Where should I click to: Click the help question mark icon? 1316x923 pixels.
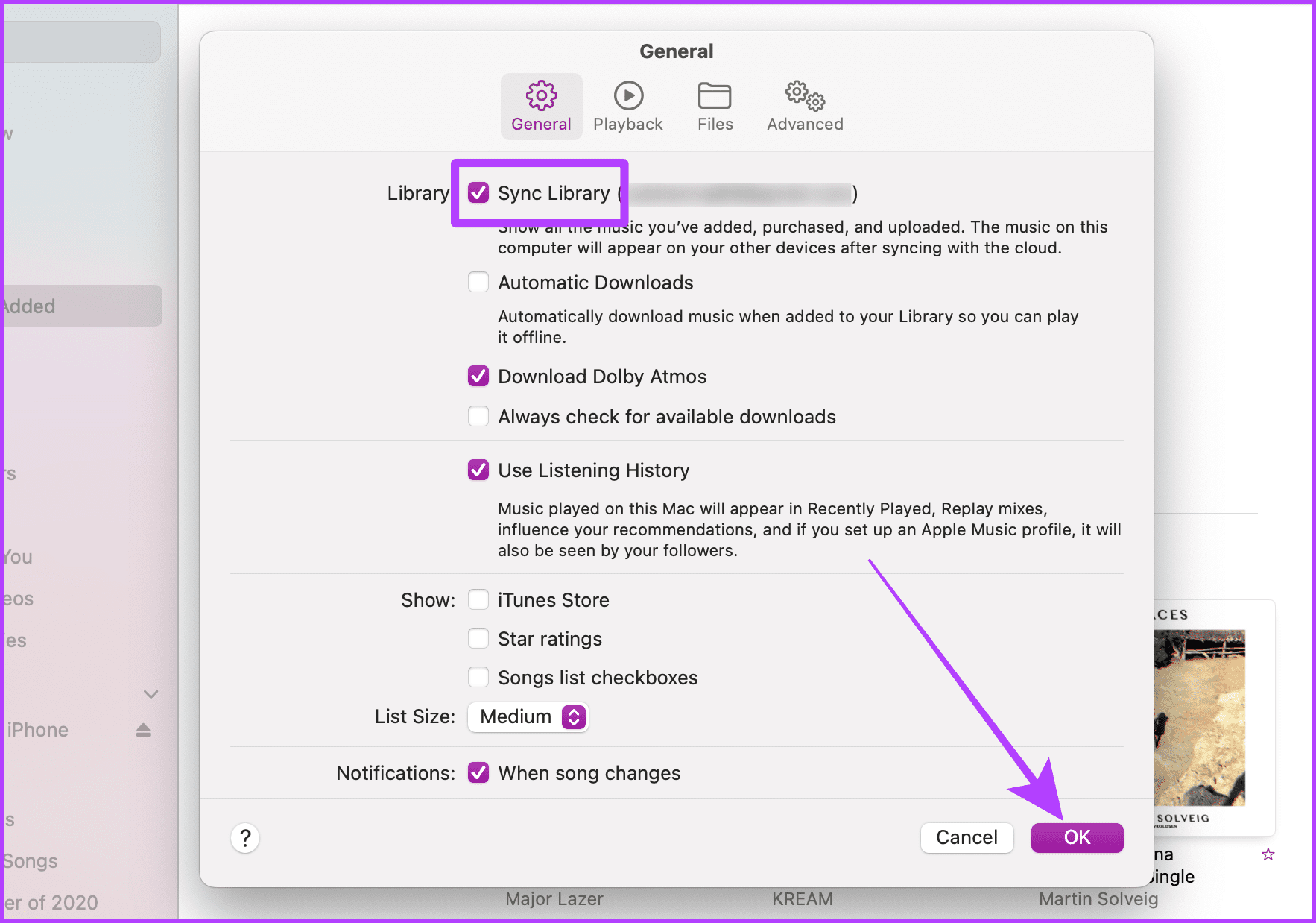(245, 838)
